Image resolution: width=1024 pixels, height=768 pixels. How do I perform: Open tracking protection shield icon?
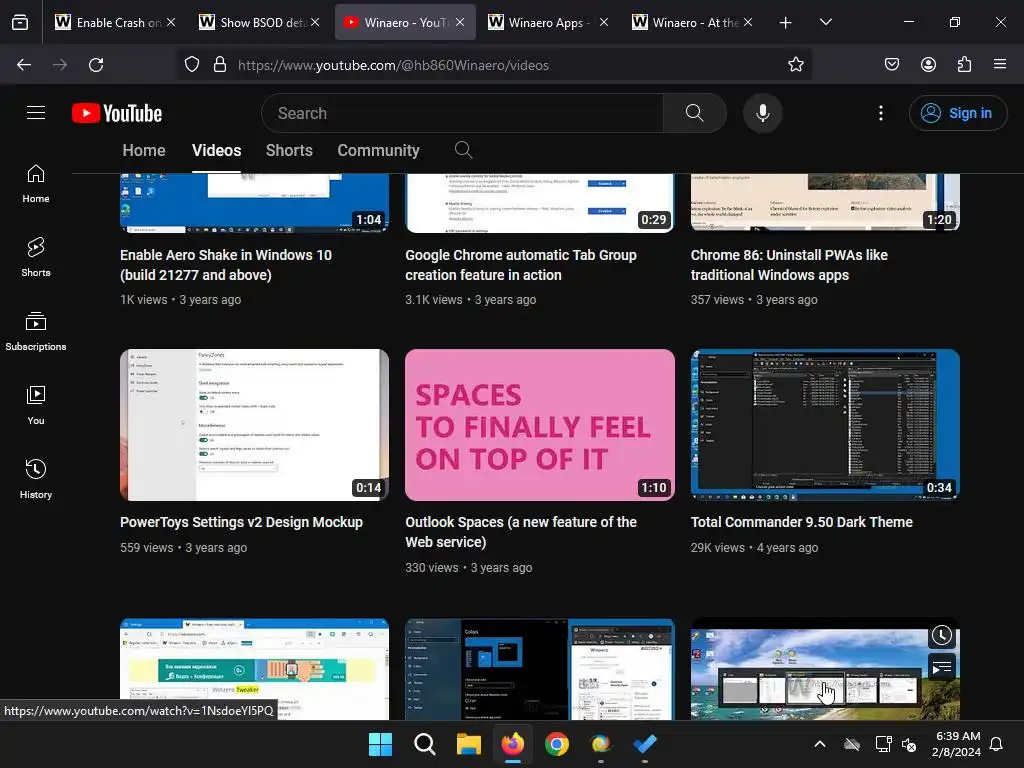(x=191, y=65)
